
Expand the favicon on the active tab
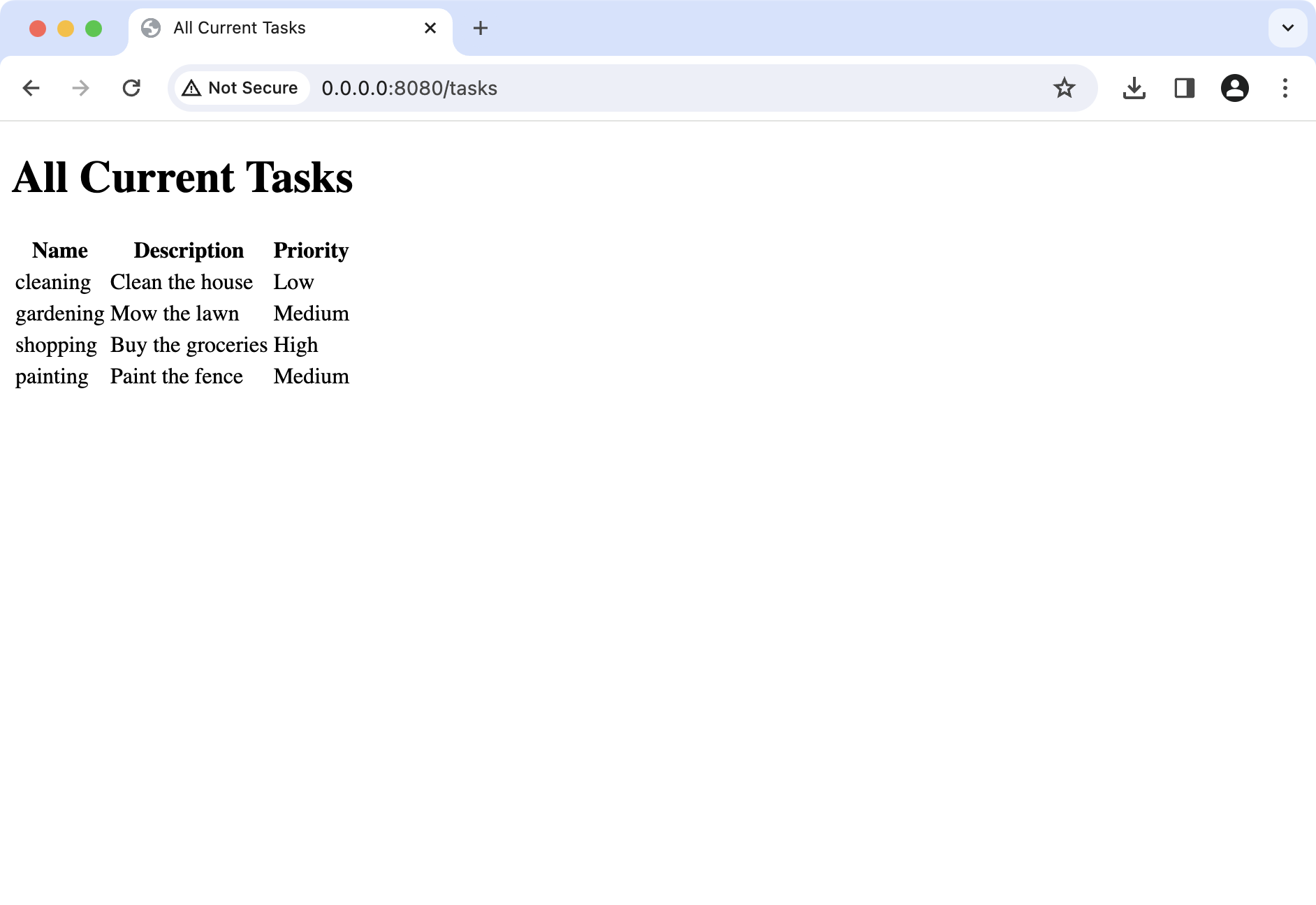point(151,28)
